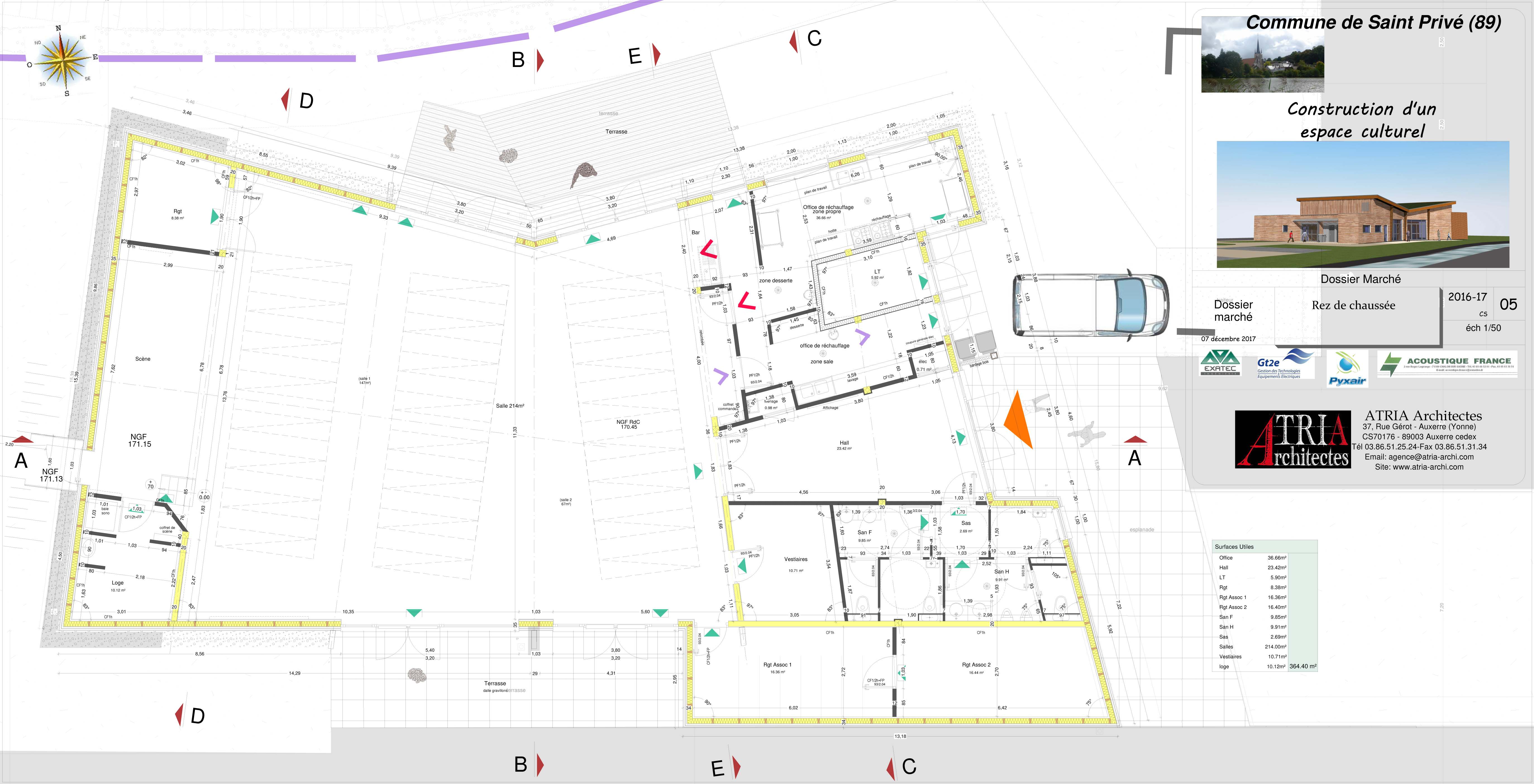Click the EXATEC company logo

point(1220,363)
